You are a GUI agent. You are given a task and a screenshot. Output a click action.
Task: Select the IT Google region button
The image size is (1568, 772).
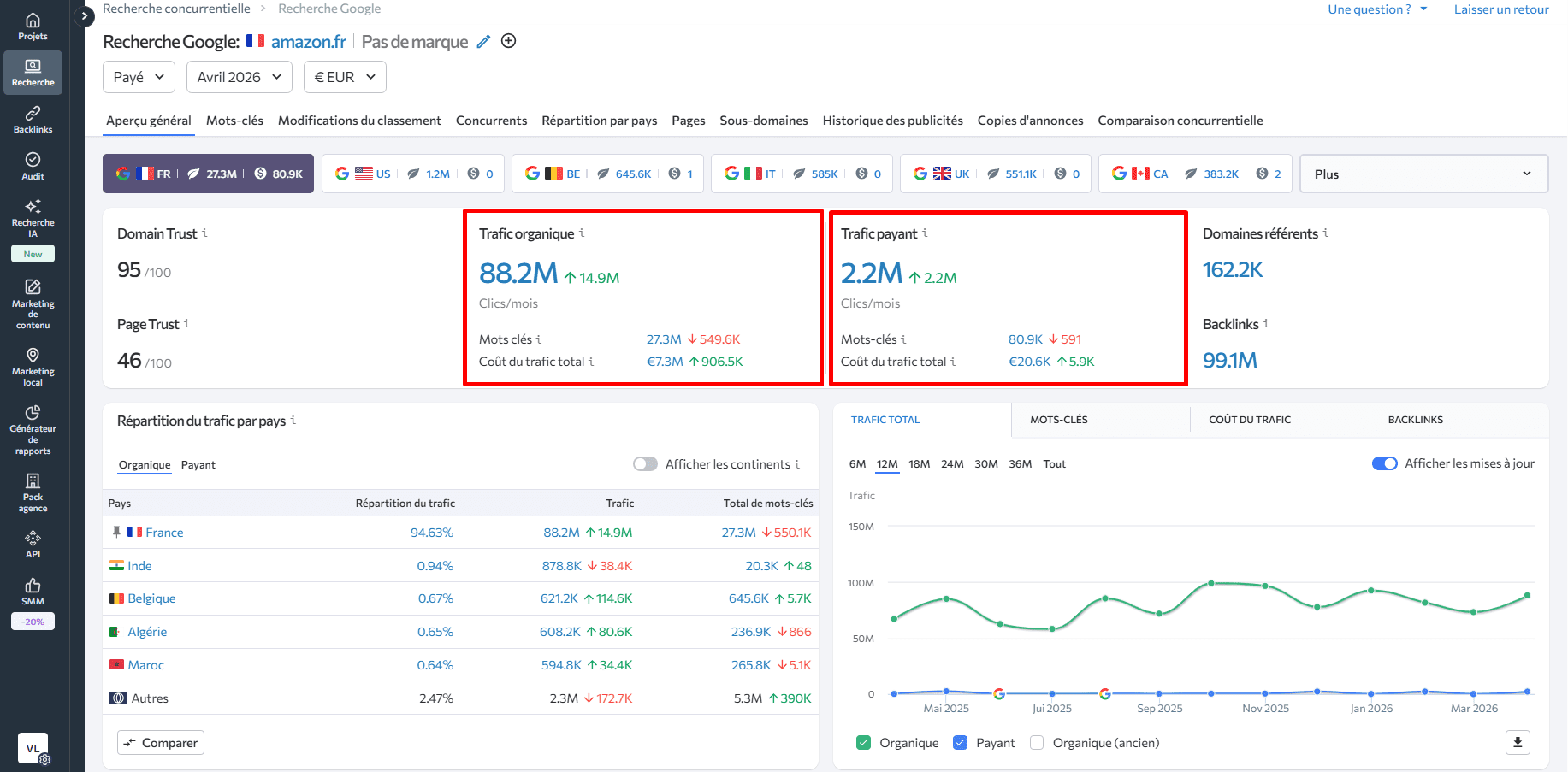(802, 174)
